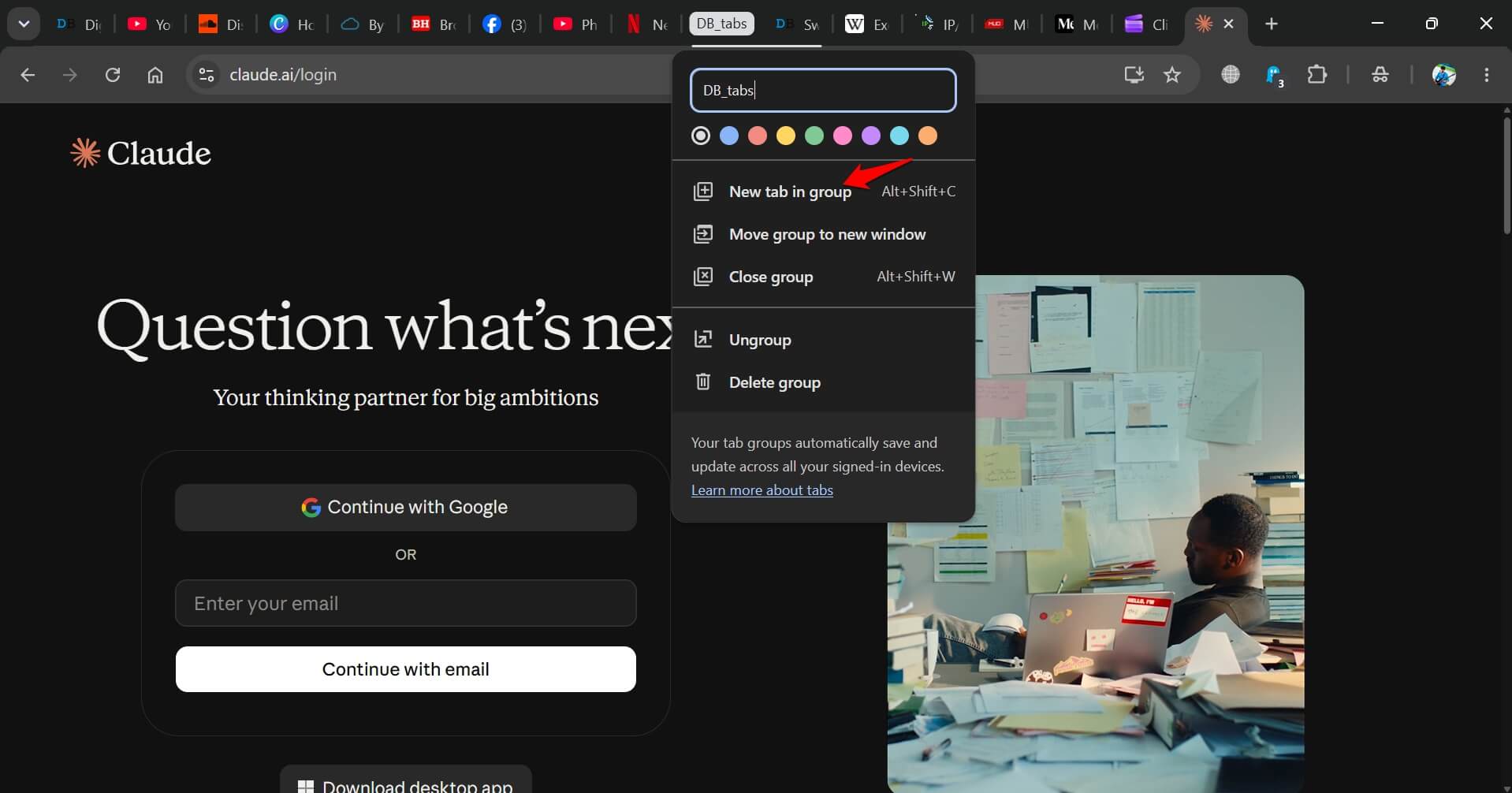Screen dimensions: 1512x793
Task: Choose Close group
Action: click(823, 277)
